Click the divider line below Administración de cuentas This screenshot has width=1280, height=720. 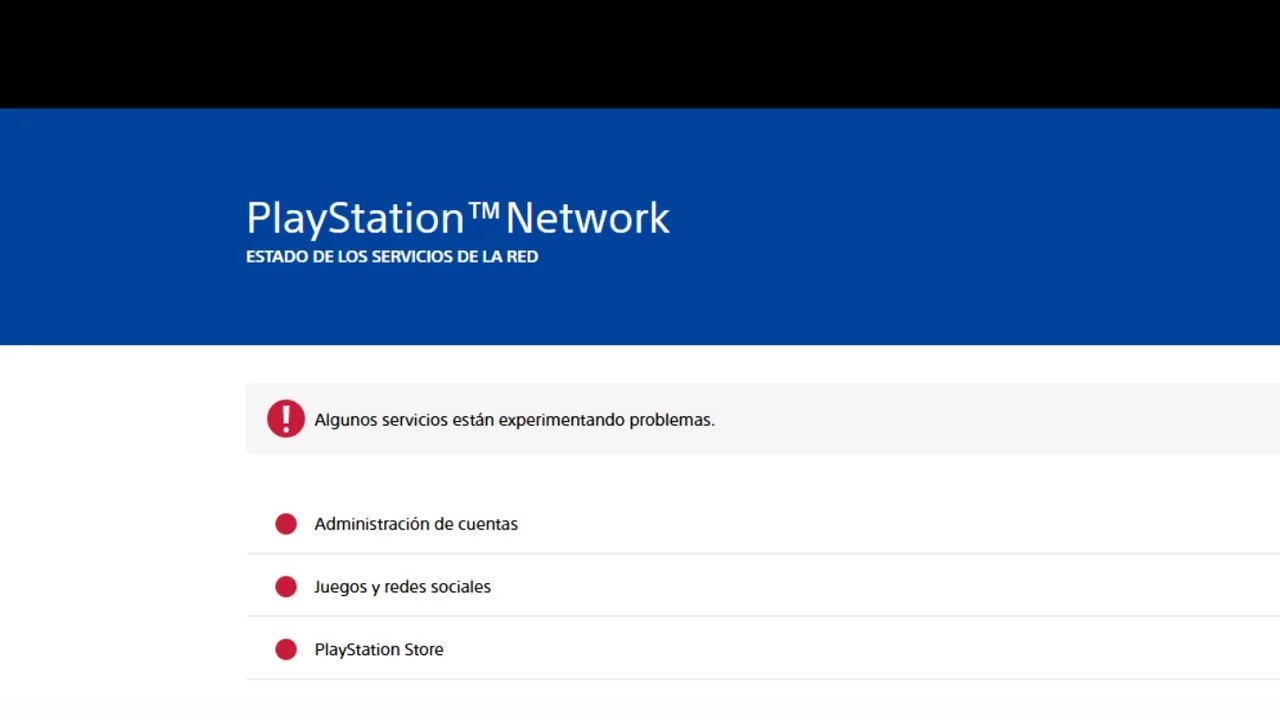point(760,553)
